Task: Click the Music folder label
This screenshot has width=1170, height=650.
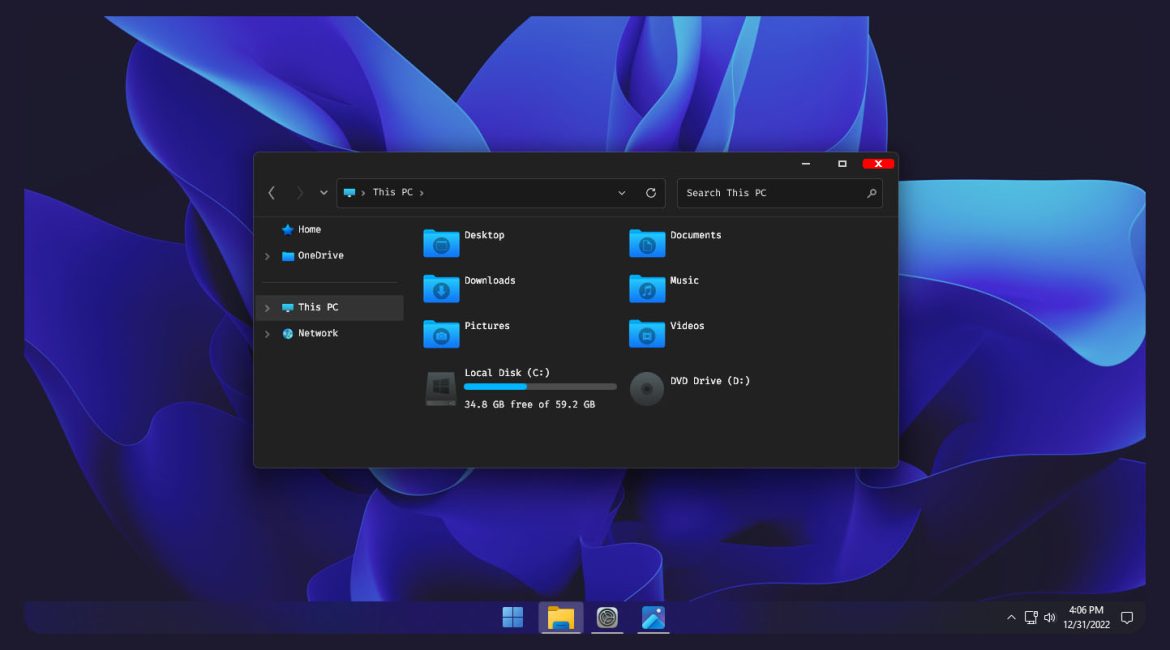Action: click(x=684, y=281)
